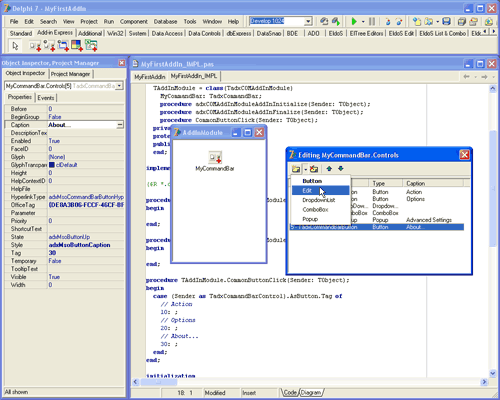Click the Step Over debug icon

(x=399, y=22)
